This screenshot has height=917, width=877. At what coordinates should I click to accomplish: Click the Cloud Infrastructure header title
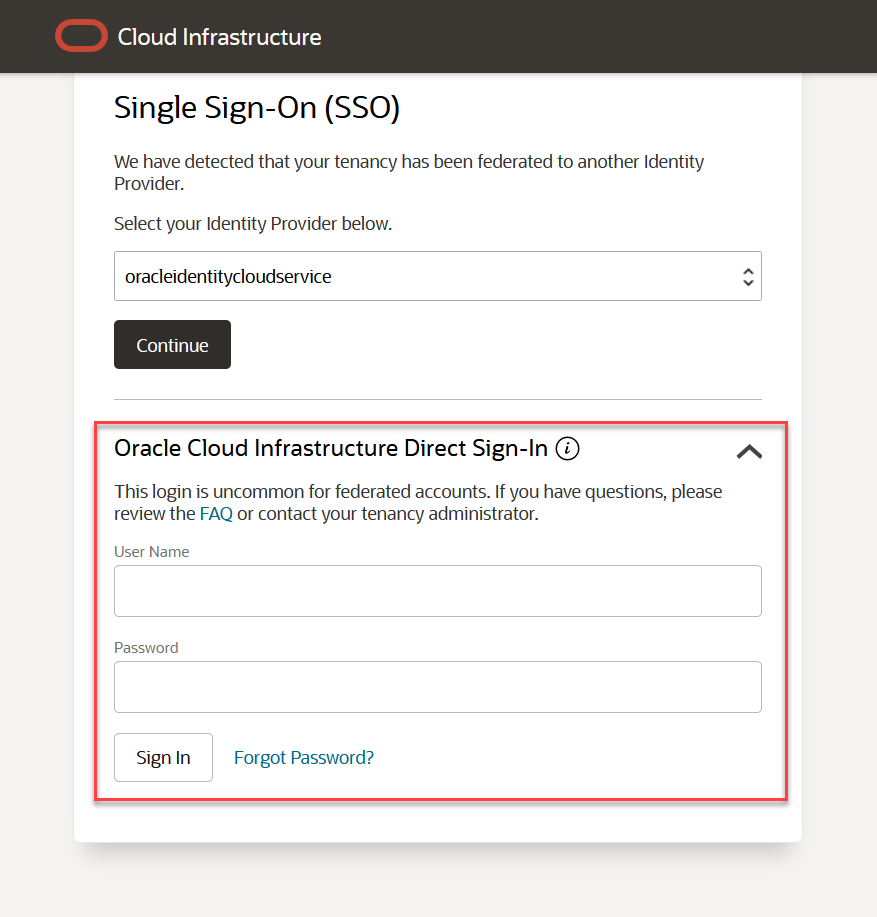point(220,37)
